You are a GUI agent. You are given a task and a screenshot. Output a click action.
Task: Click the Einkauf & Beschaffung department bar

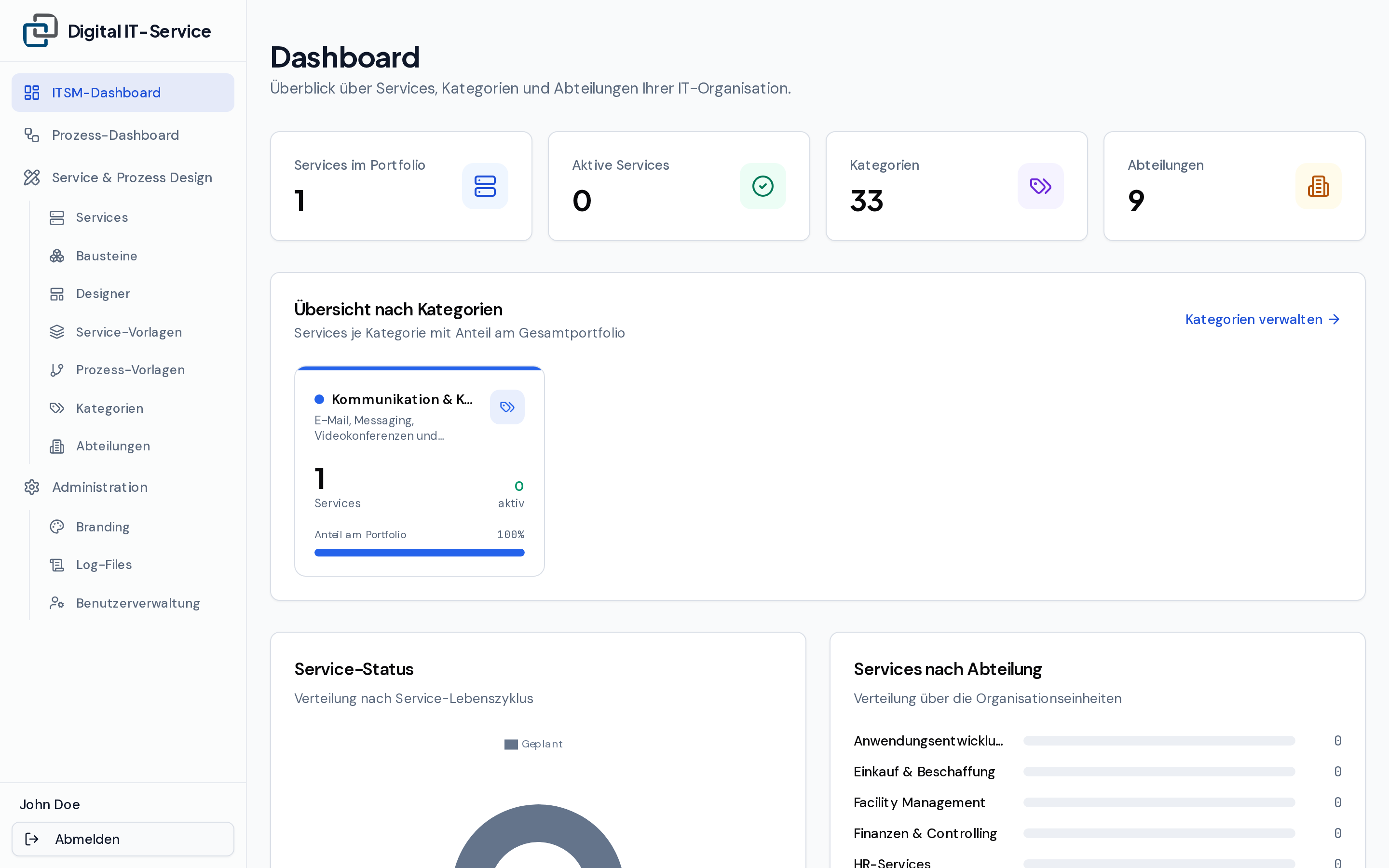[1159, 772]
